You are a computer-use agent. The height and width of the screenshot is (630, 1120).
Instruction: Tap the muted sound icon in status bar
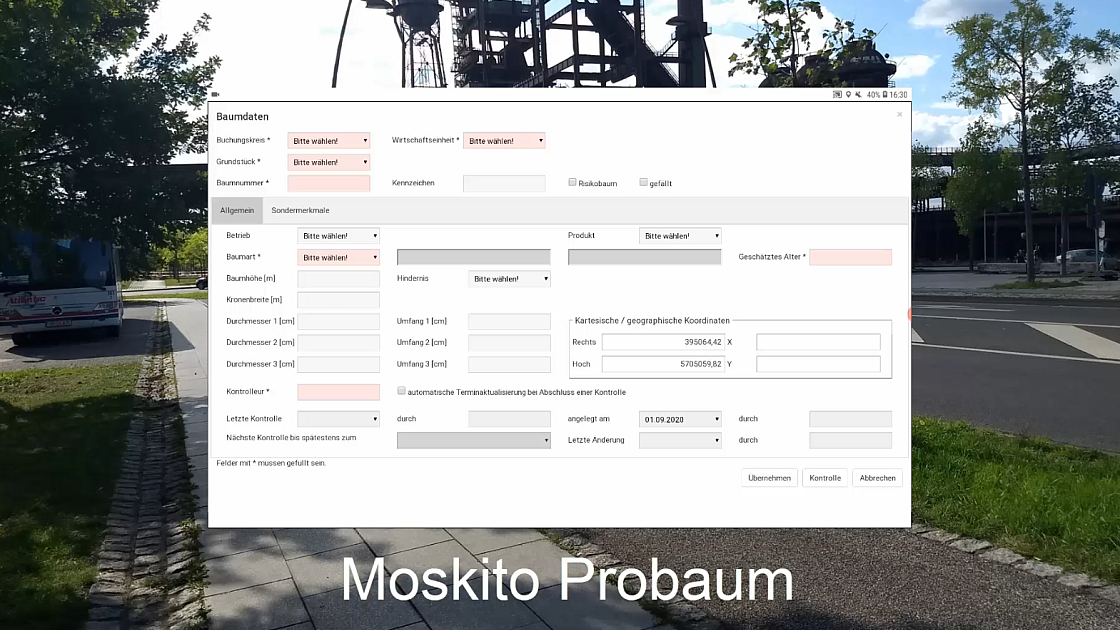(858, 95)
